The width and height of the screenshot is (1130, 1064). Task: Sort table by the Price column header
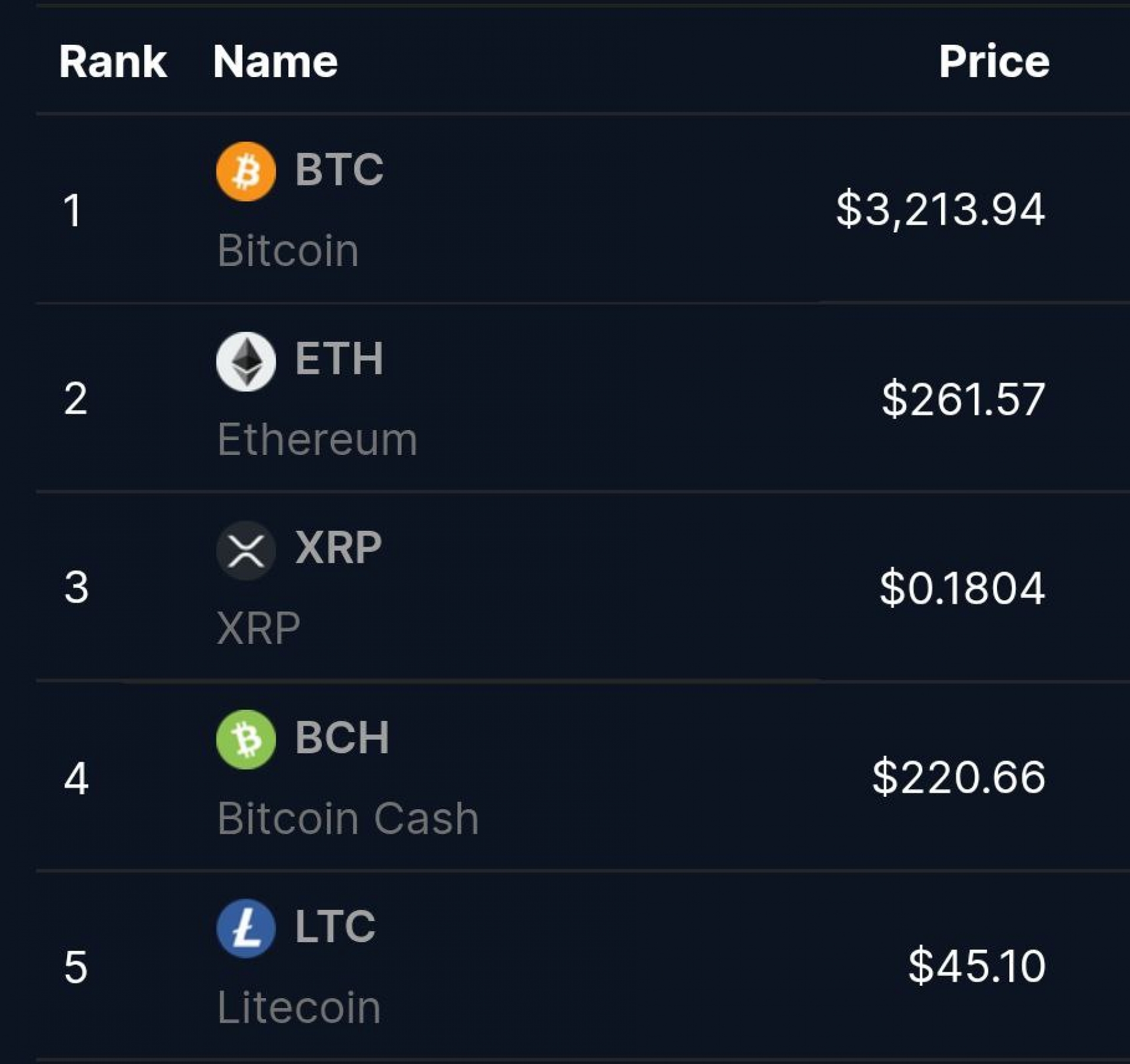(993, 61)
